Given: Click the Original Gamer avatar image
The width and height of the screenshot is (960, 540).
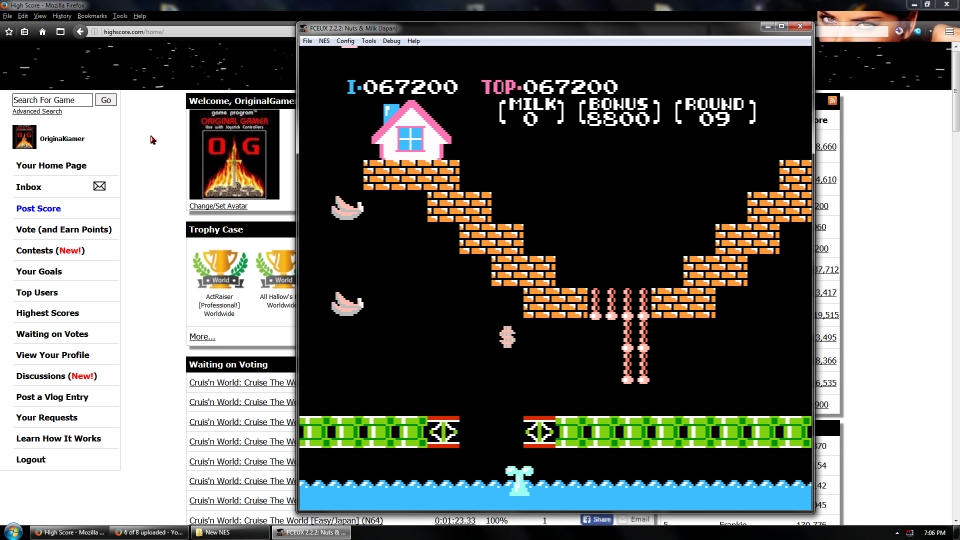Looking at the screenshot, I should click(234, 154).
